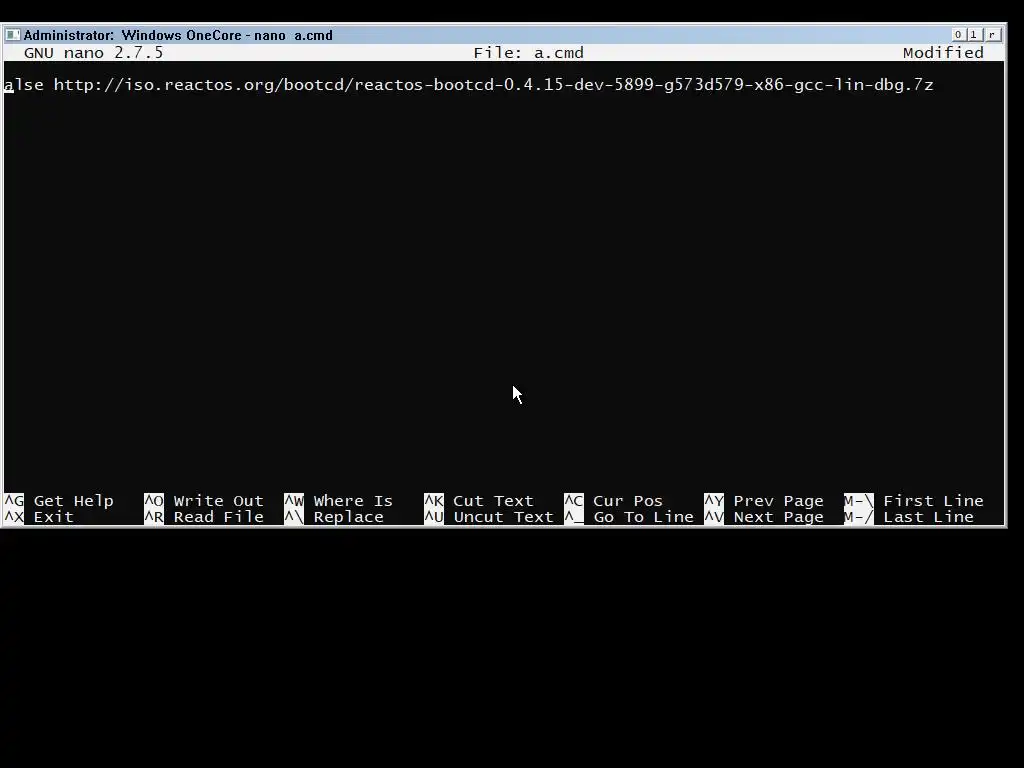
Task: Click the 'Read File' label
Action: [219, 517]
